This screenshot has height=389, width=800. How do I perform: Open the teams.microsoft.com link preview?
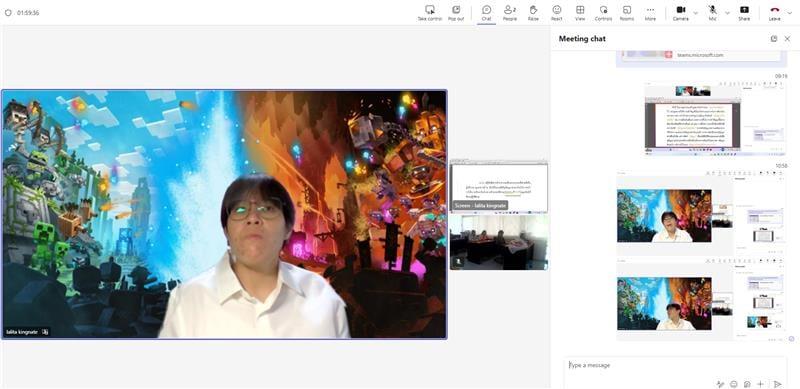pyautogui.click(x=701, y=55)
